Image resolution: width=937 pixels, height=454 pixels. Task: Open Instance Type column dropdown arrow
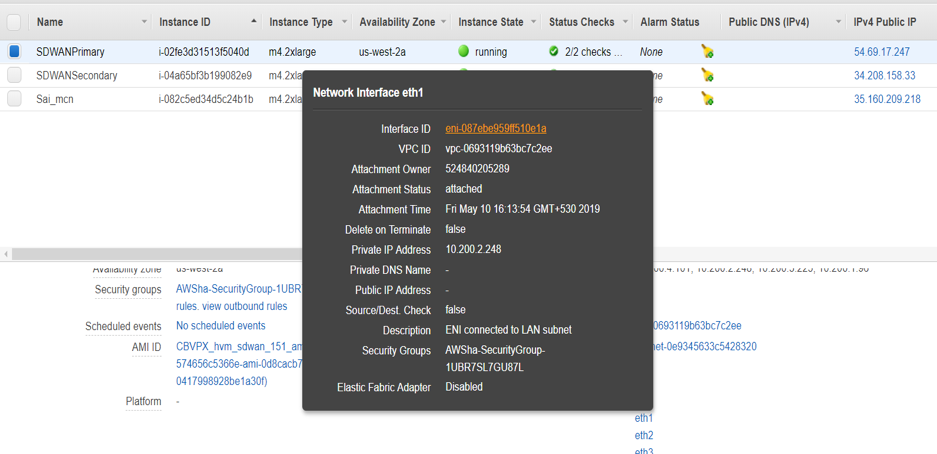click(344, 22)
